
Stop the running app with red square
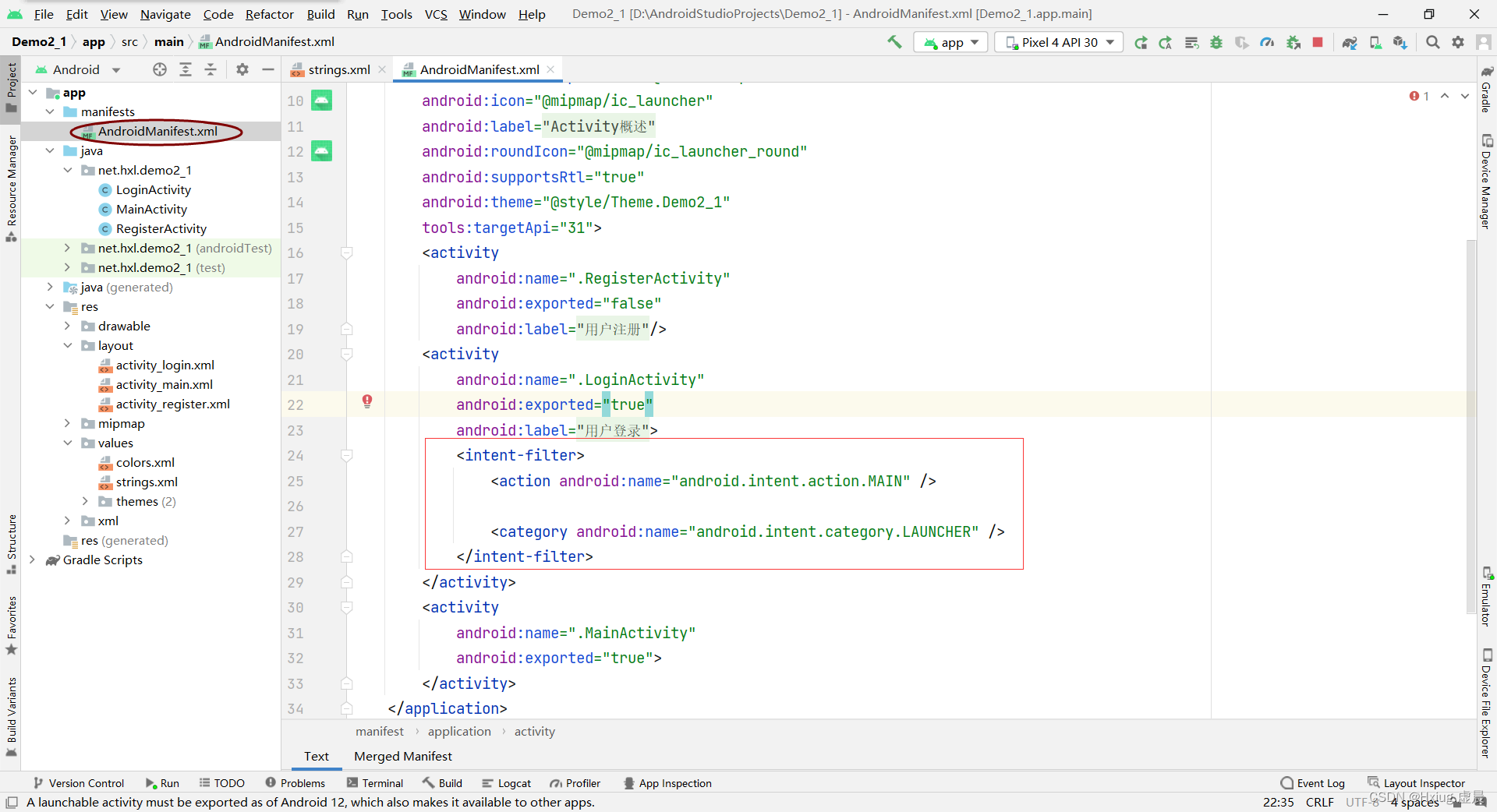1318,42
